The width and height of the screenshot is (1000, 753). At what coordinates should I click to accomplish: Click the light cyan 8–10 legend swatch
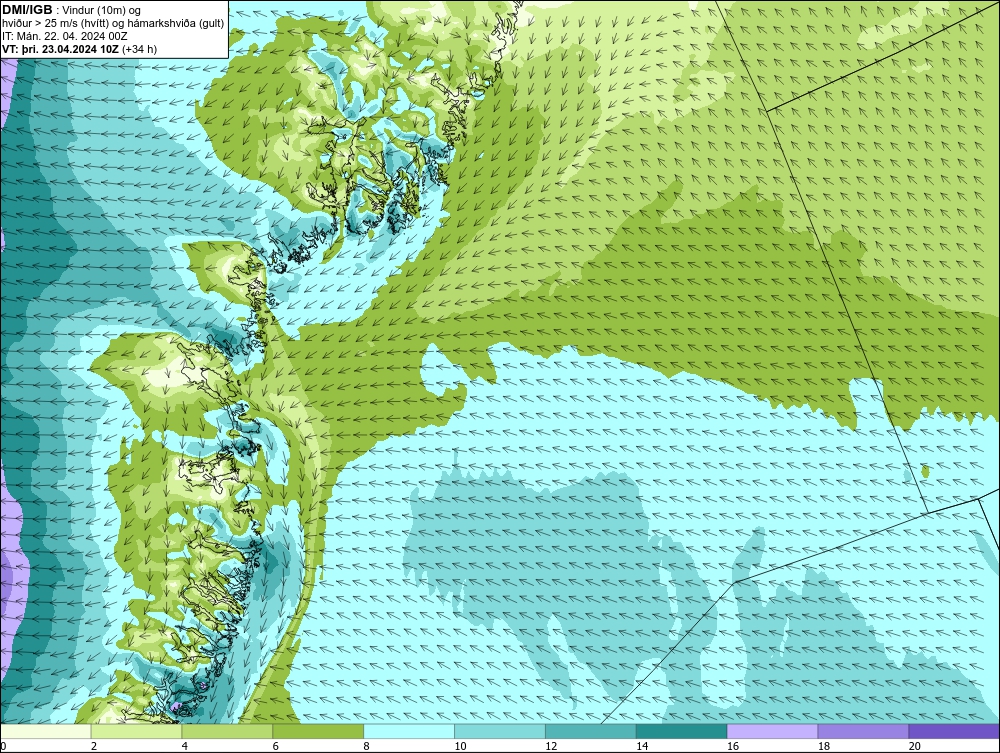409,731
